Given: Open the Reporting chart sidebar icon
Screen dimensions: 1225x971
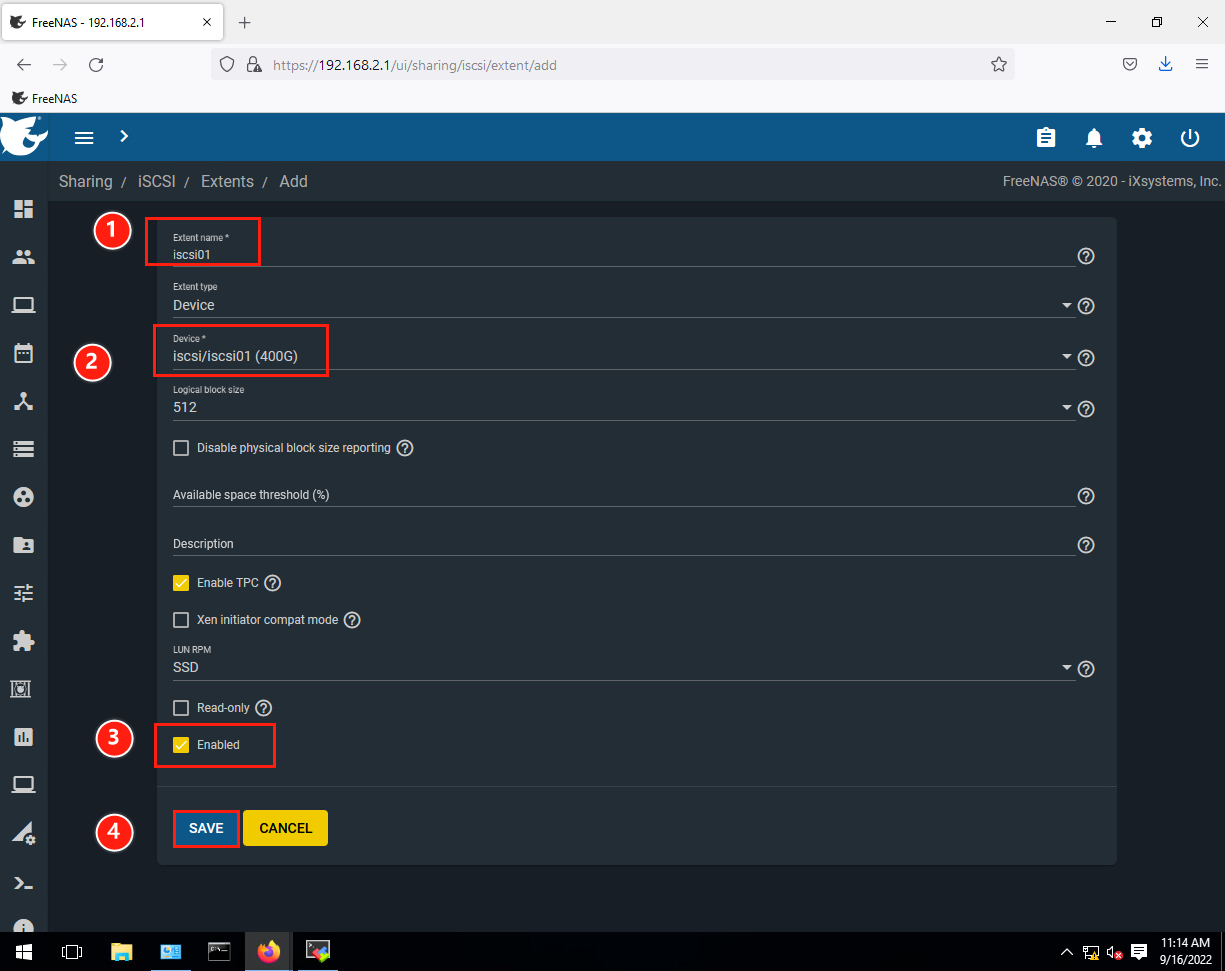Looking at the screenshot, I should (23, 737).
